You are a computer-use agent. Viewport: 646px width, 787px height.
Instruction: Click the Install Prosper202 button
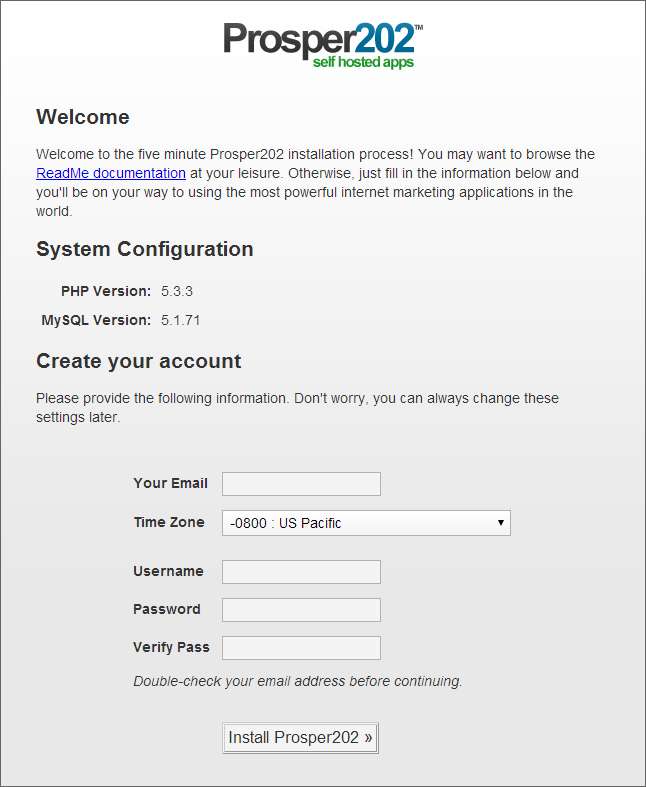(x=300, y=738)
